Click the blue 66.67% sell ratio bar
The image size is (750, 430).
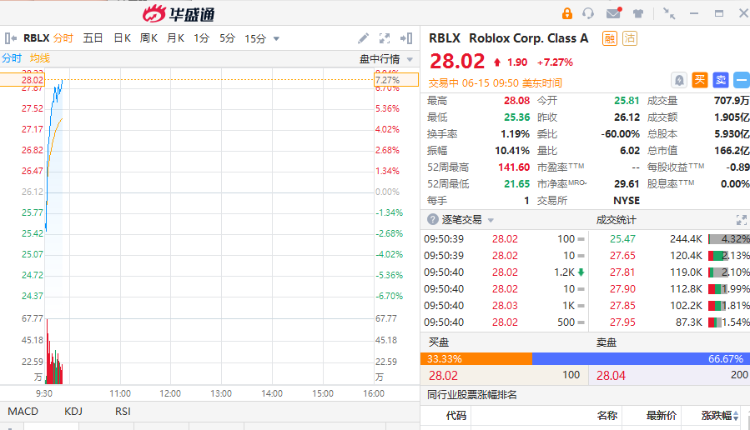641,359
